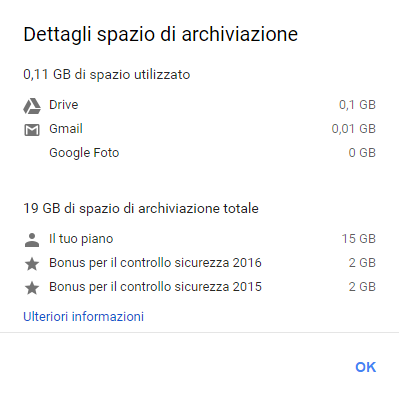399x400 pixels.
Task: Click the star icon for 2016 bonus
Action: [32, 264]
